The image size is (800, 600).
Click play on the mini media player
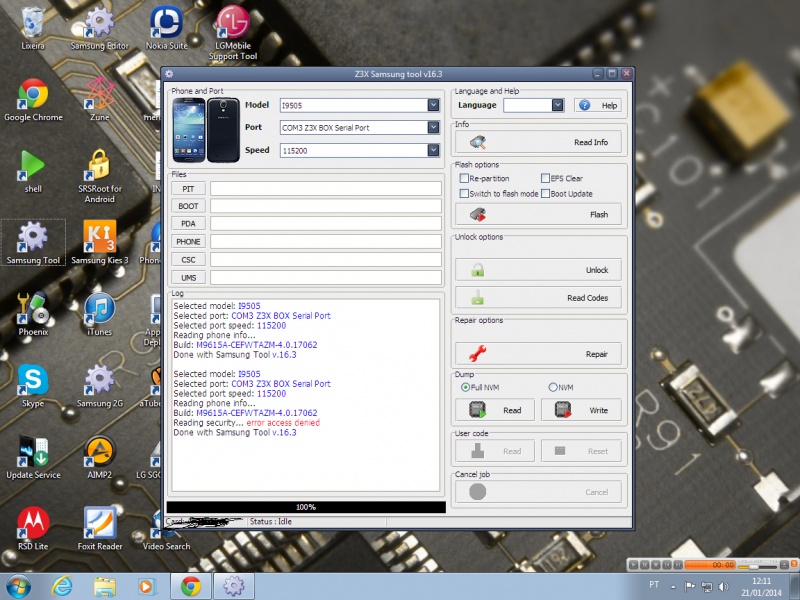pyautogui.click(x=633, y=565)
